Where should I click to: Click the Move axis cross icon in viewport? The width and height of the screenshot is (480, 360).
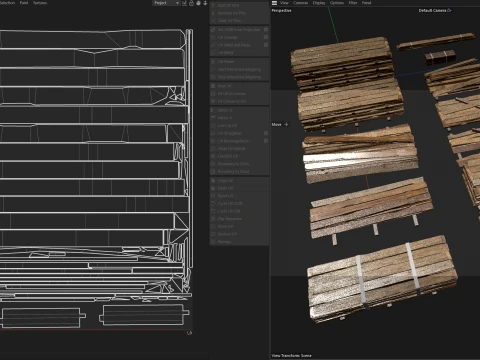[x=286, y=124]
